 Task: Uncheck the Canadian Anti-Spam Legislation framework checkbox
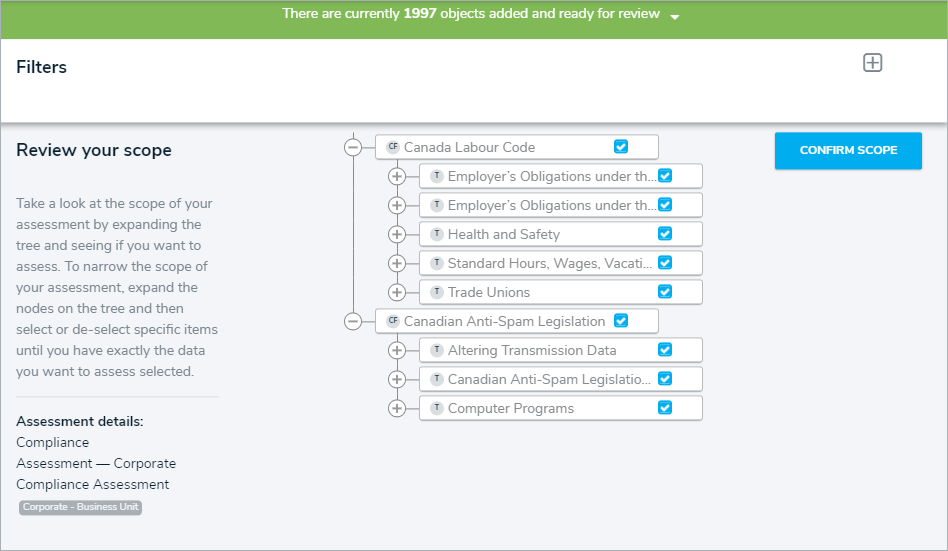(621, 321)
